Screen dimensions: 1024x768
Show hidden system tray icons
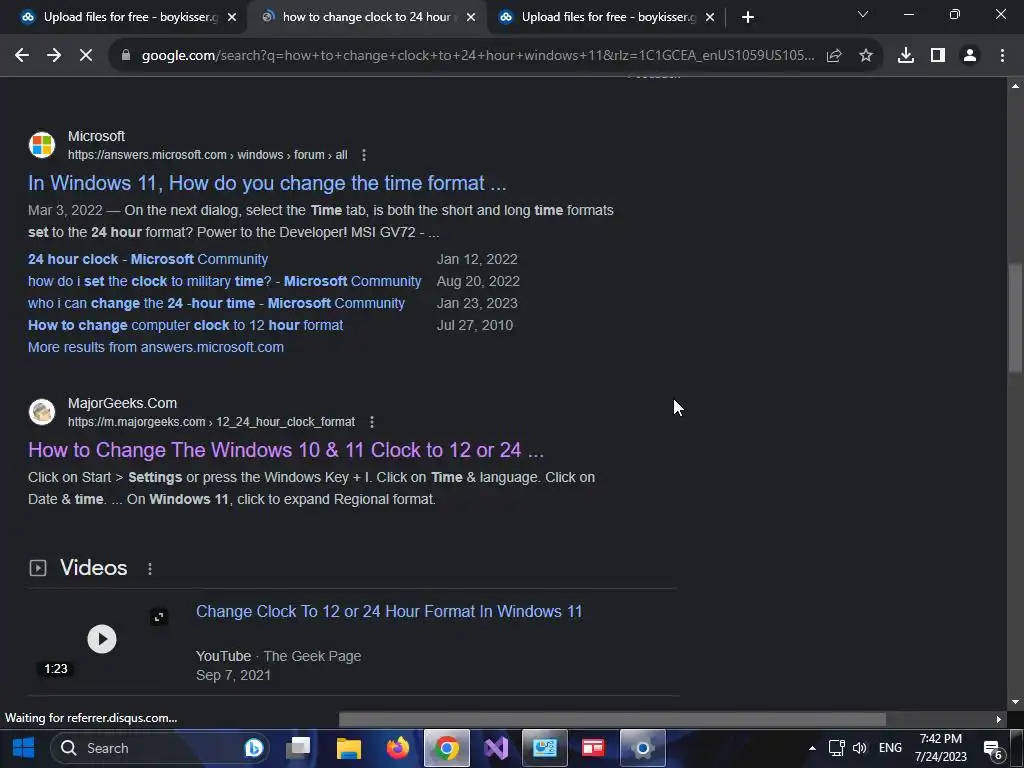click(x=812, y=748)
